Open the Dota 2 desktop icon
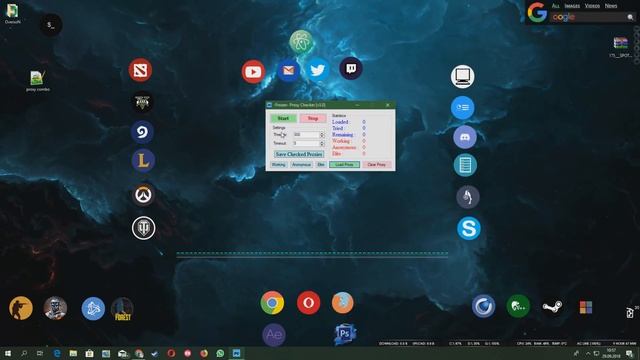The image size is (640, 360). click(140, 70)
